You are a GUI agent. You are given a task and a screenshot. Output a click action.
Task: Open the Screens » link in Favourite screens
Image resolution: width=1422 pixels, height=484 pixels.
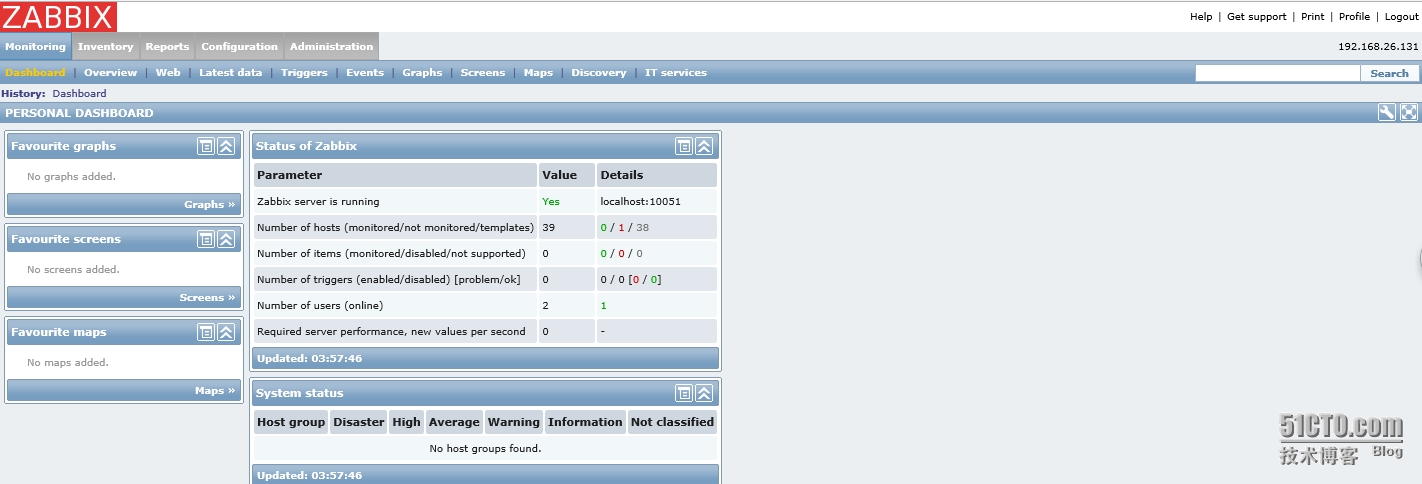(x=208, y=298)
